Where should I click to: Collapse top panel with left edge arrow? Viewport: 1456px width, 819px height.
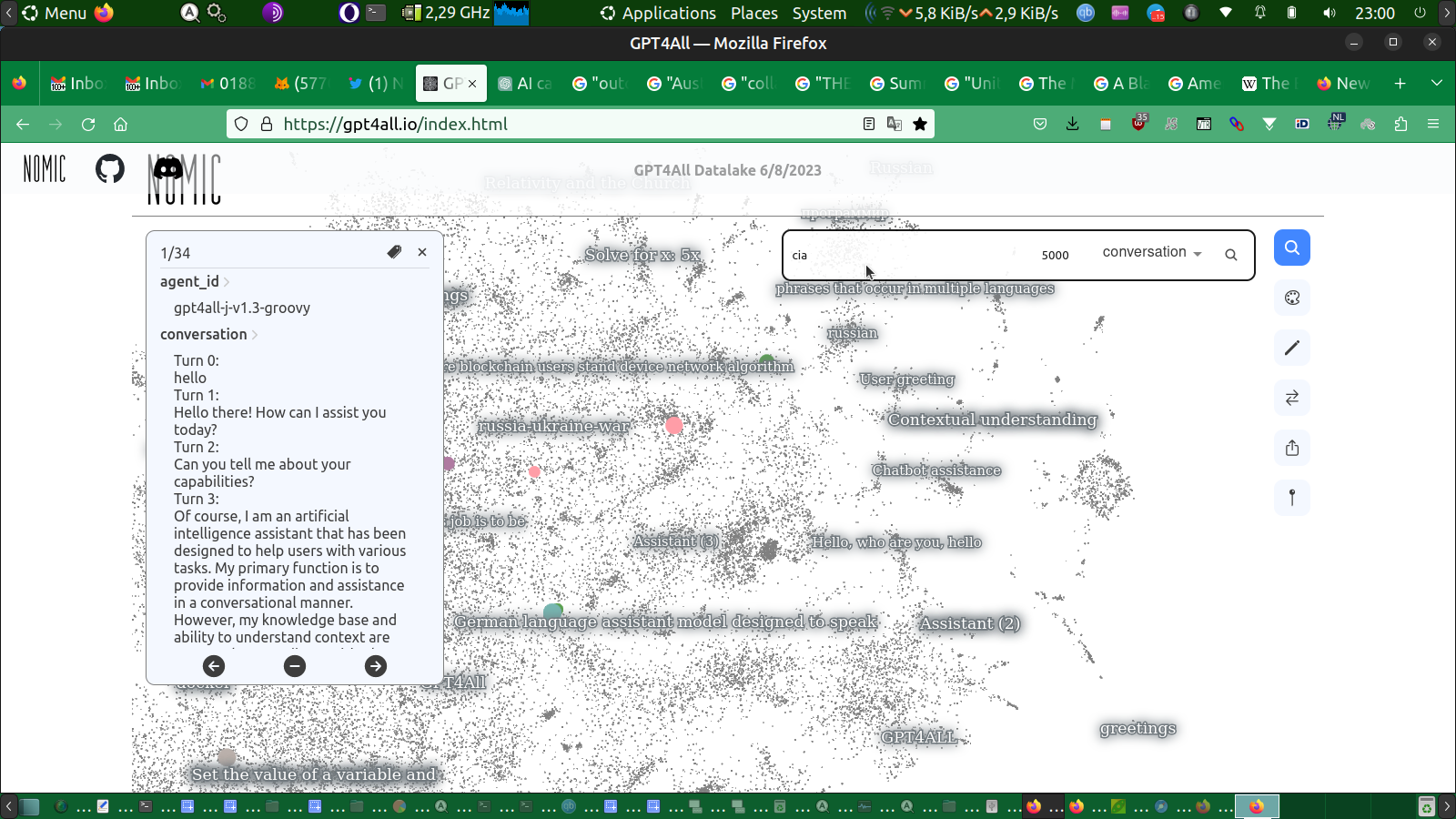click(8, 13)
